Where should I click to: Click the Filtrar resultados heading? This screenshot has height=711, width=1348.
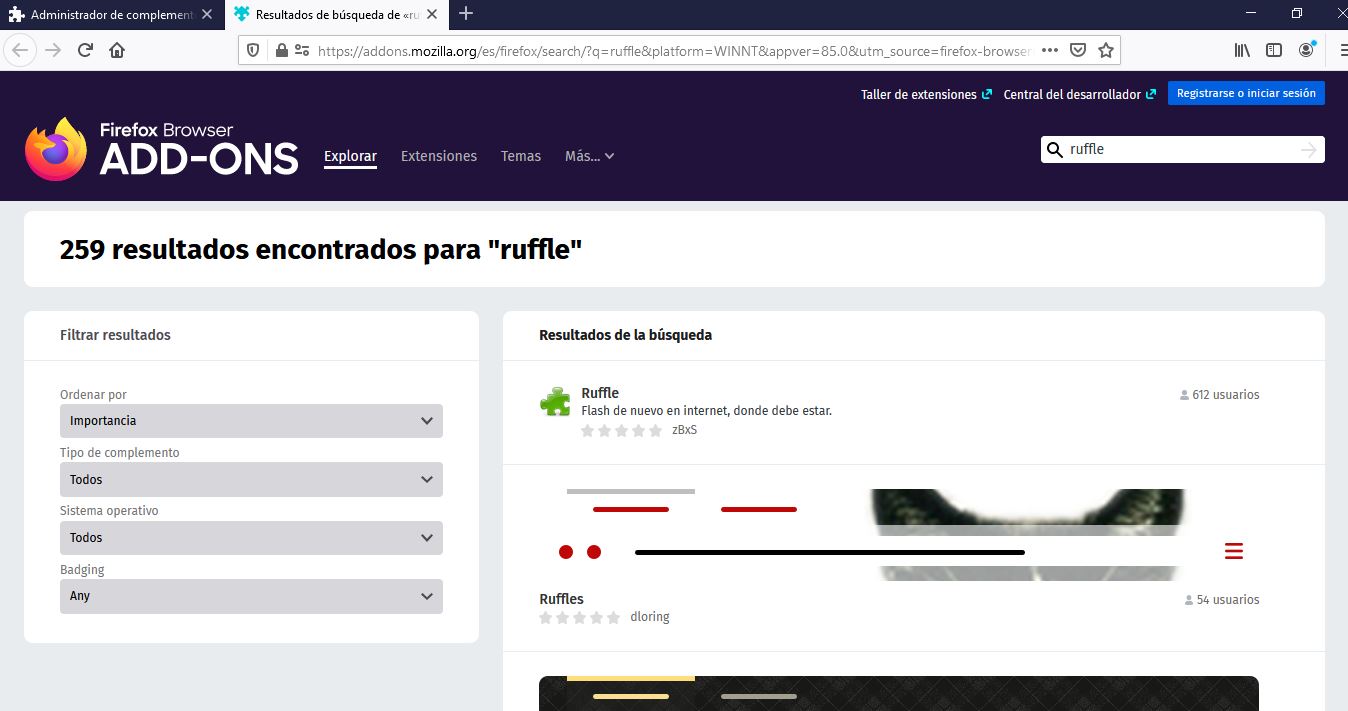[115, 335]
